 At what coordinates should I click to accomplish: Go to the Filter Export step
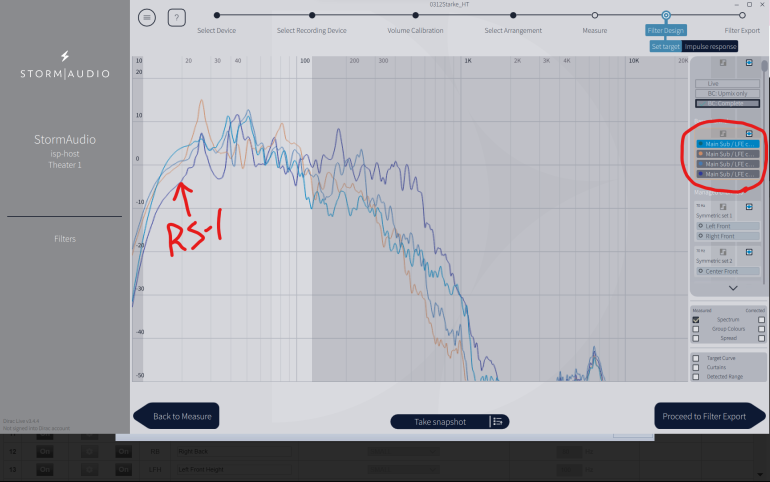[742, 30]
